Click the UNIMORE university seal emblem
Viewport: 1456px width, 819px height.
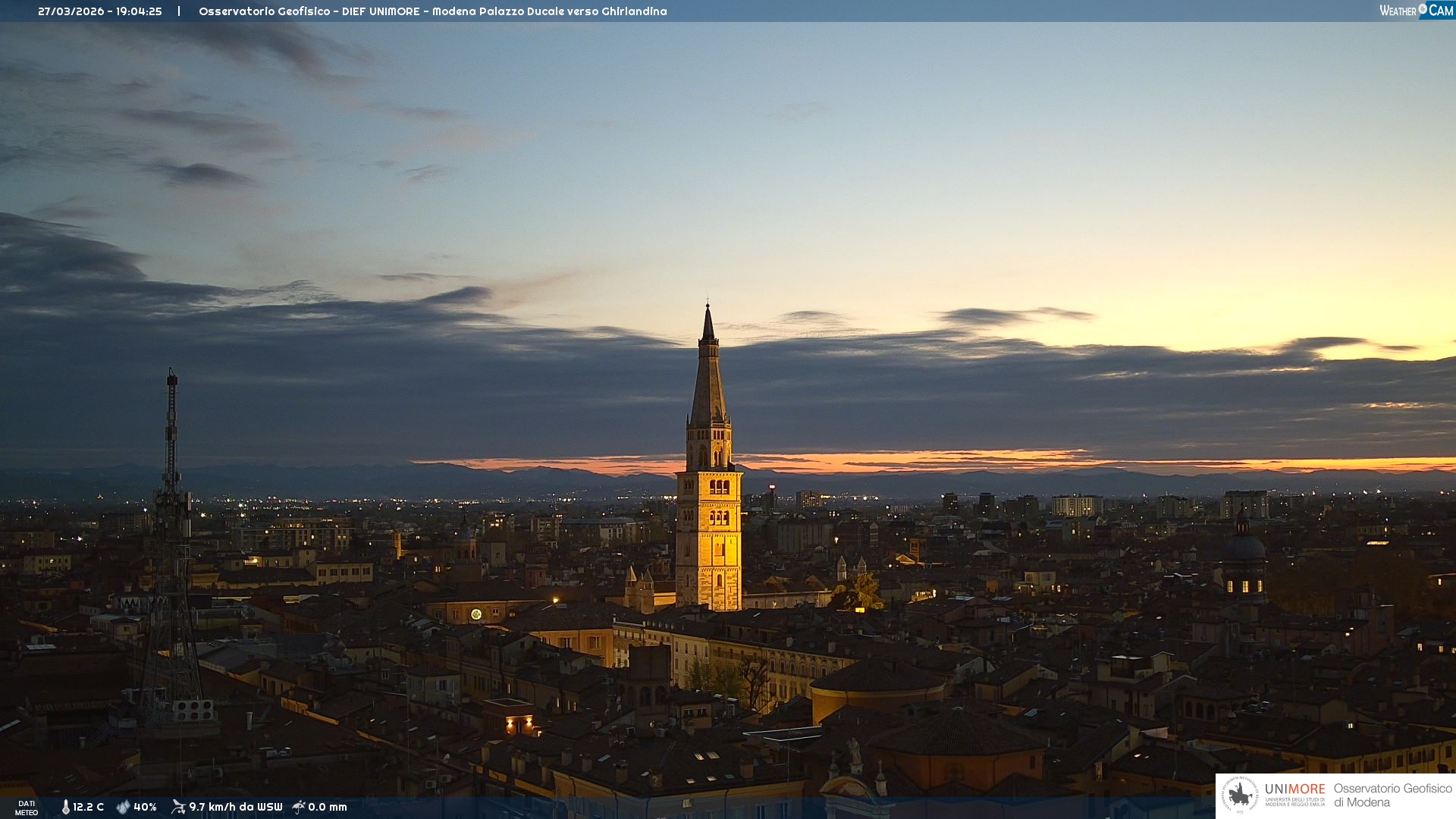(1240, 795)
